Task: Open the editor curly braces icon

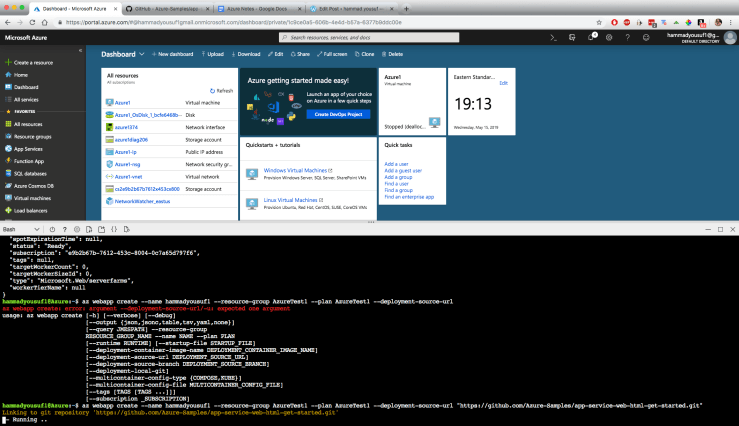Action: 114,229
